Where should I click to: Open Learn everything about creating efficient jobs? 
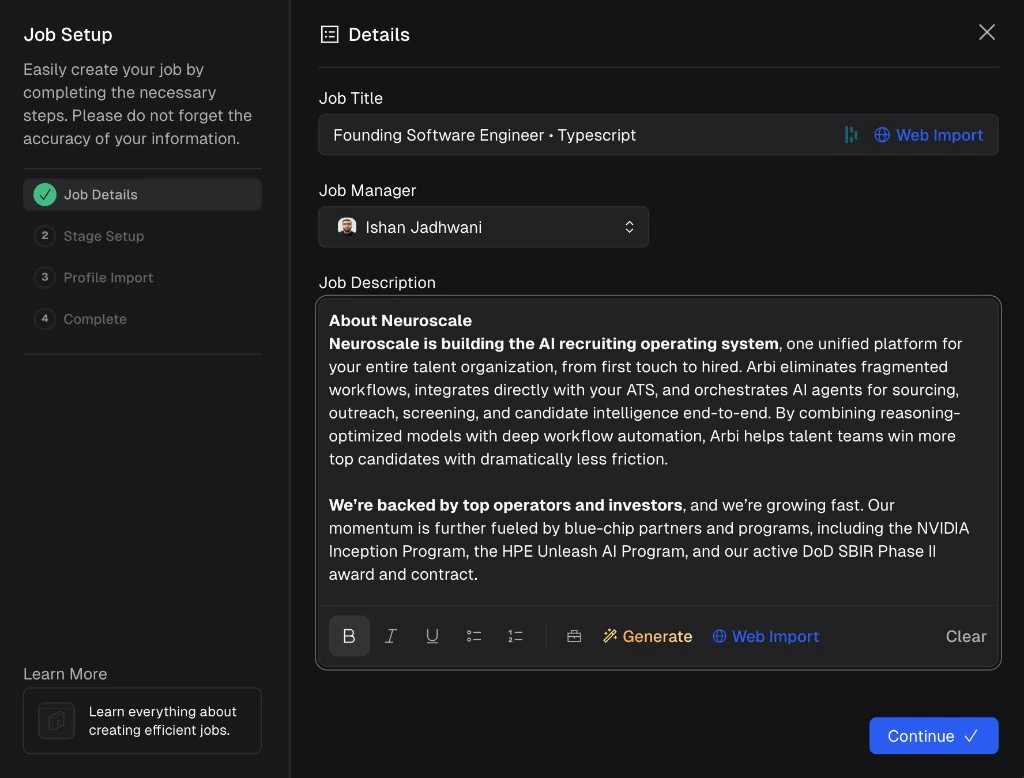coord(142,721)
